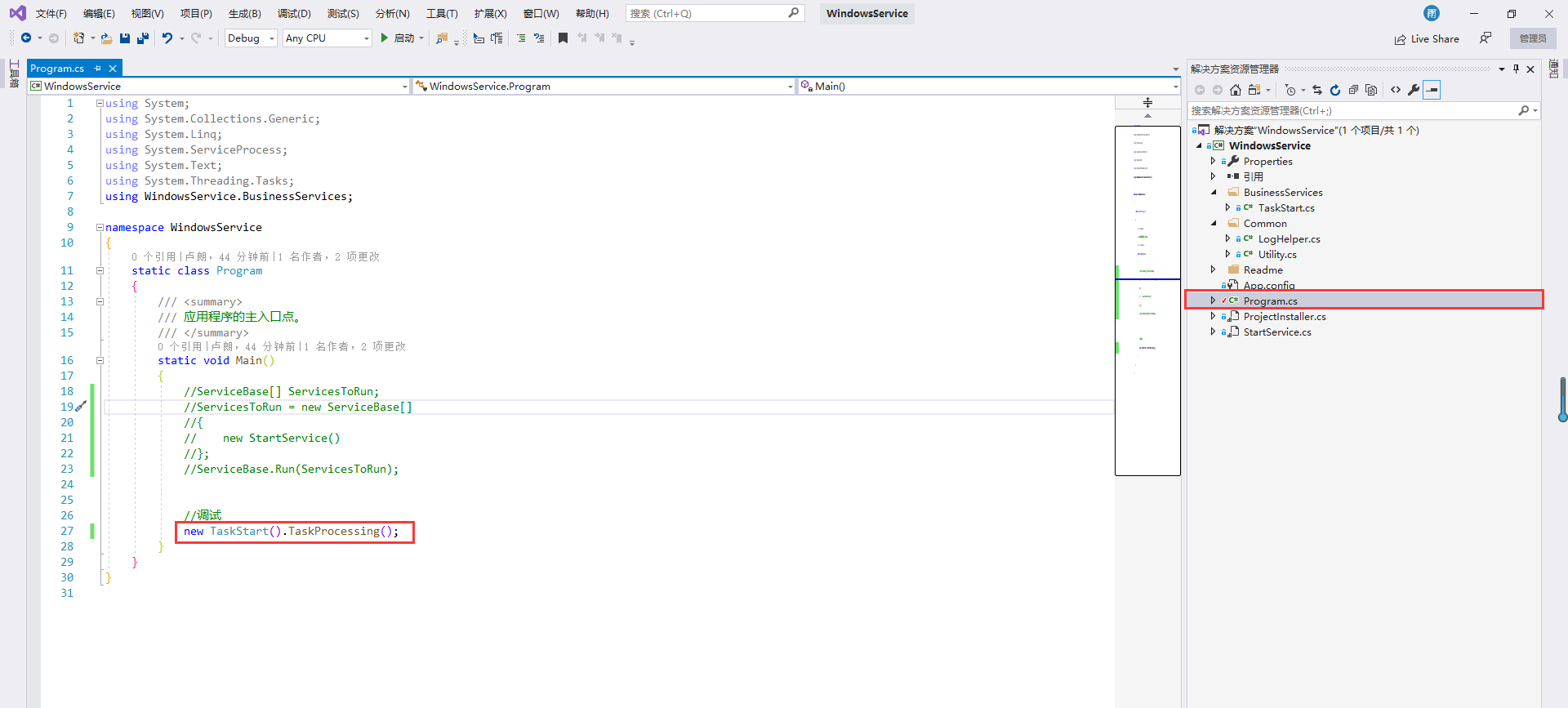Refresh the Solution Explorer

1335,90
